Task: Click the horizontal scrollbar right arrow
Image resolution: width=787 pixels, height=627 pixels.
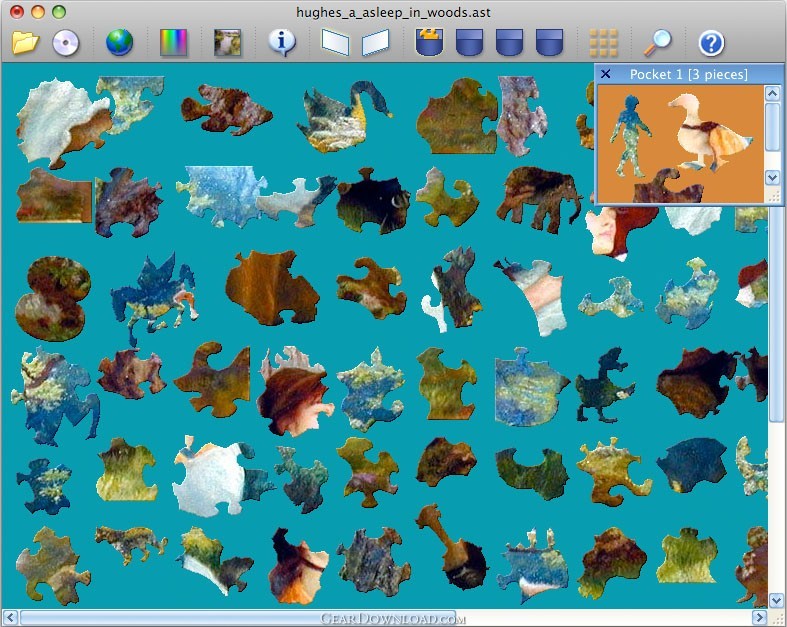Action: (759, 617)
